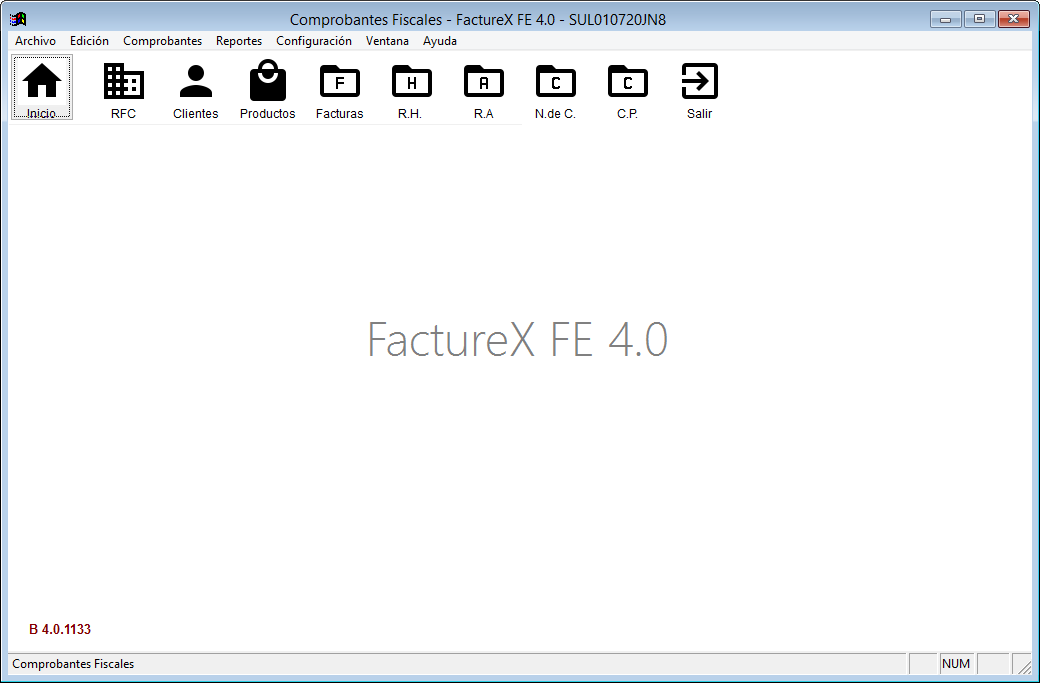Open the Ayuda menu
Viewport: 1040px width, 683px height.
click(440, 40)
